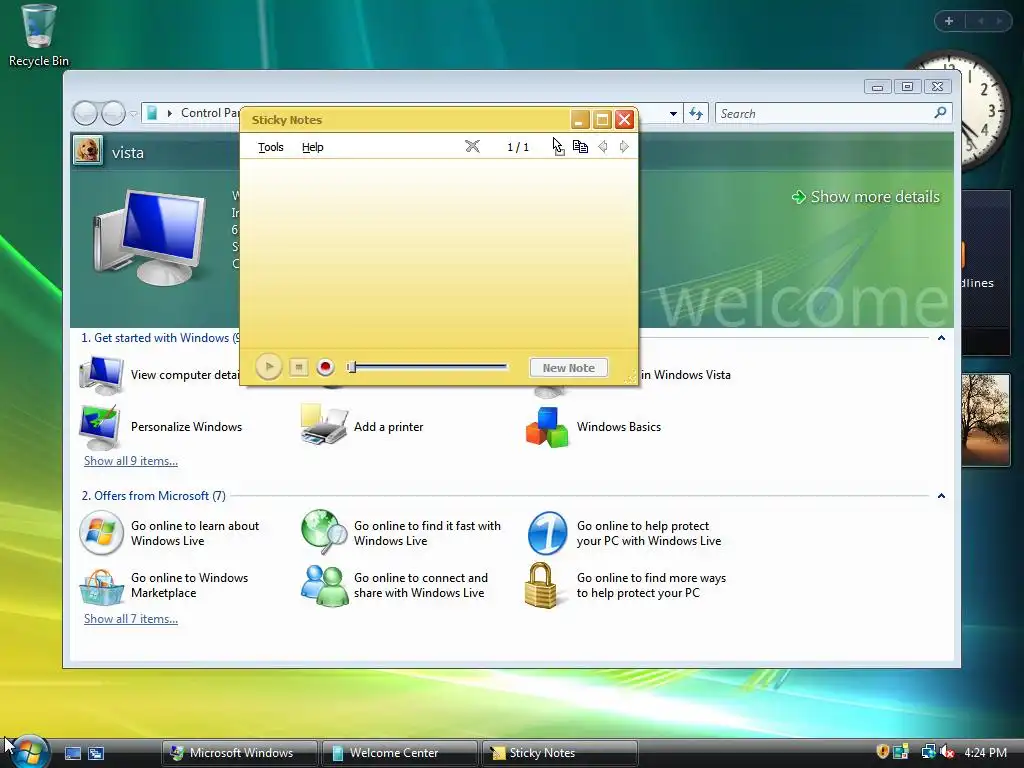Create a New Note
1024x768 pixels.
[x=568, y=368]
